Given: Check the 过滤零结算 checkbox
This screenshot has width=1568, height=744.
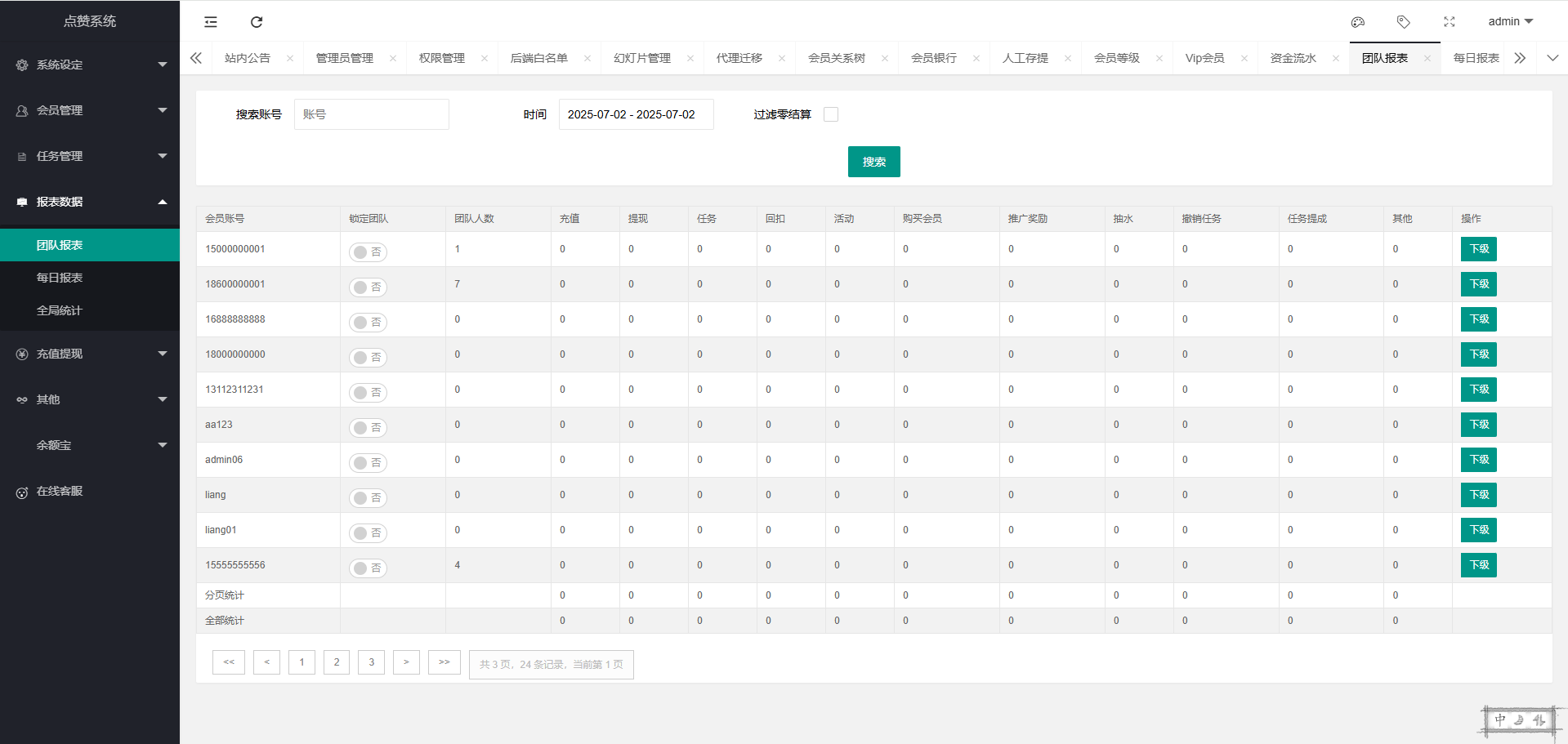Looking at the screenshot, I should (831, 114).
